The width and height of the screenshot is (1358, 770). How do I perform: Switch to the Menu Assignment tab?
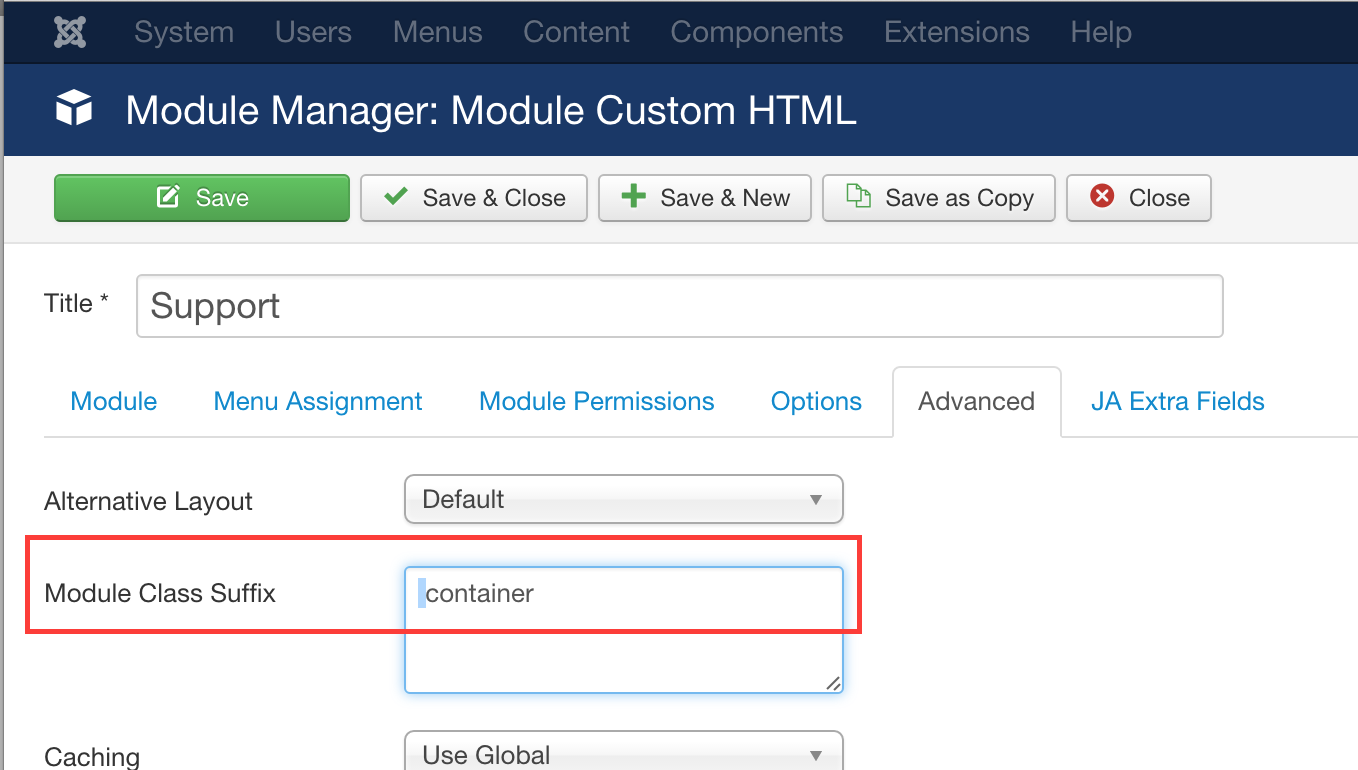click(318, 402)
